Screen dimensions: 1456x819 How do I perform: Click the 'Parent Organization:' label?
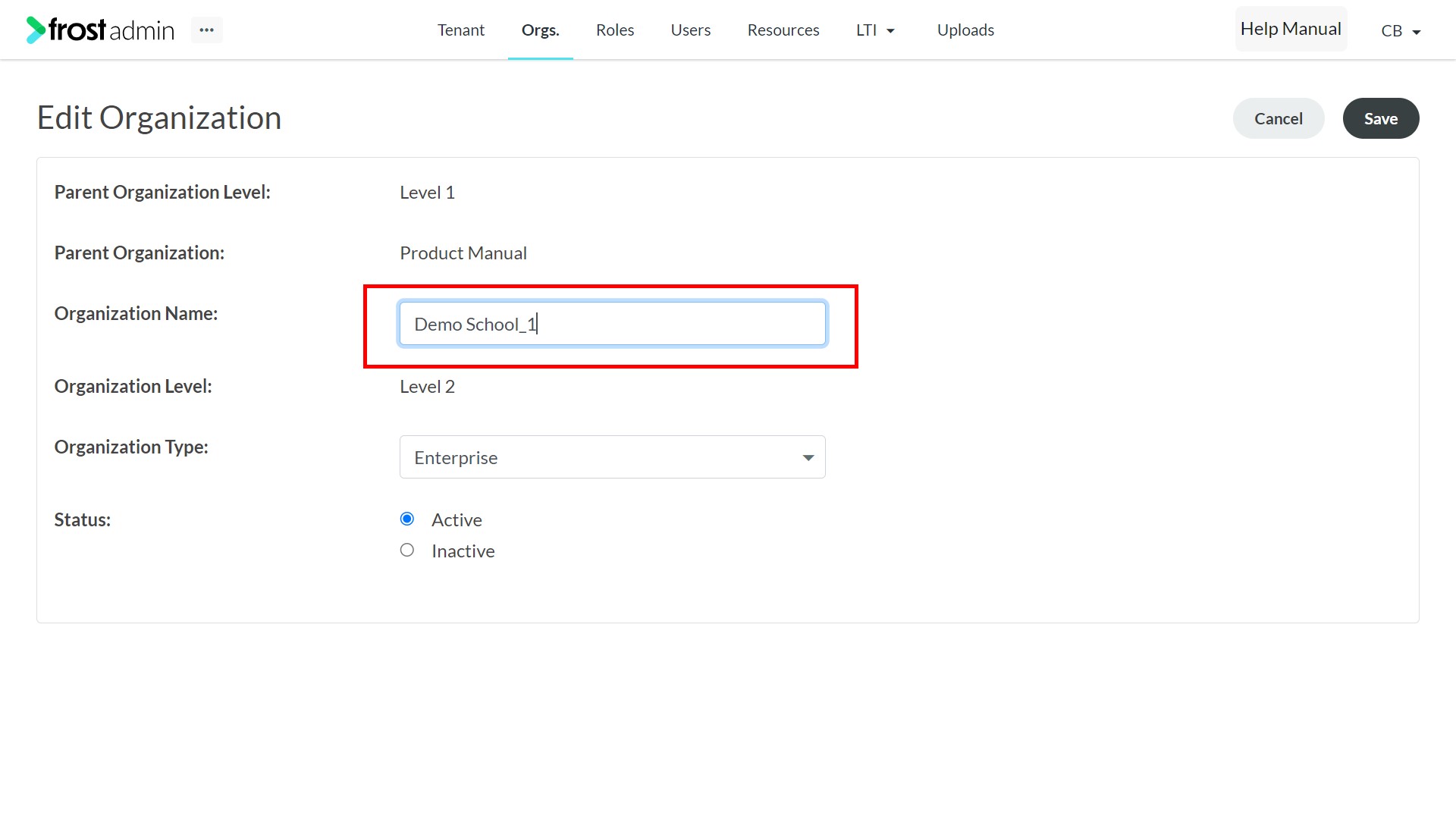click(140, 253)
